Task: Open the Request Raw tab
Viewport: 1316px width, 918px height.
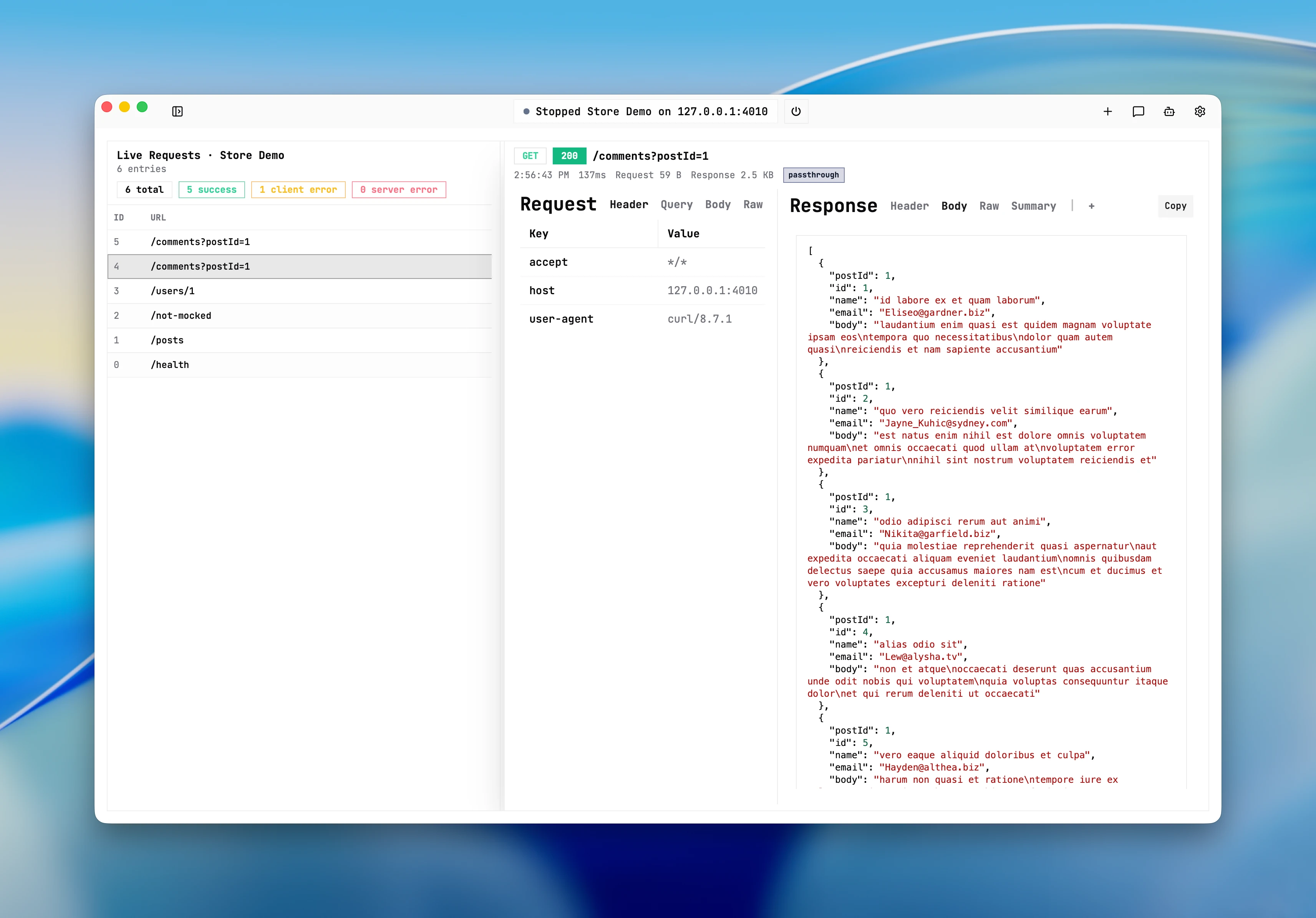Action: pyautogui.click(x=752, y=205)
